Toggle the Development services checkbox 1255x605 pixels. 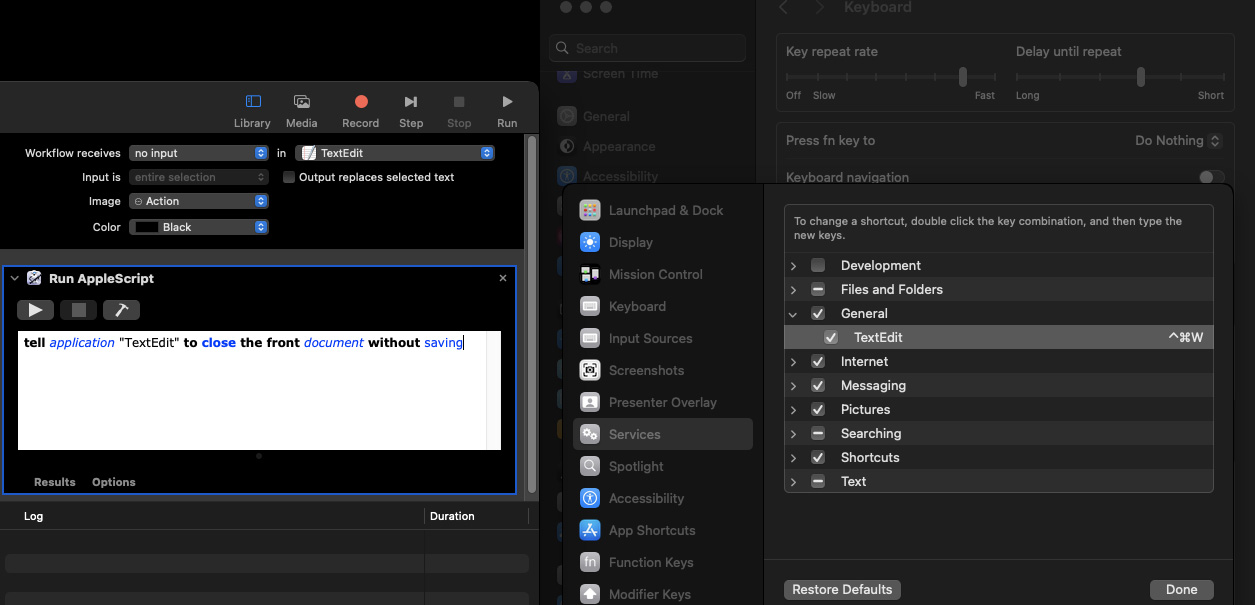click(818, 265)
